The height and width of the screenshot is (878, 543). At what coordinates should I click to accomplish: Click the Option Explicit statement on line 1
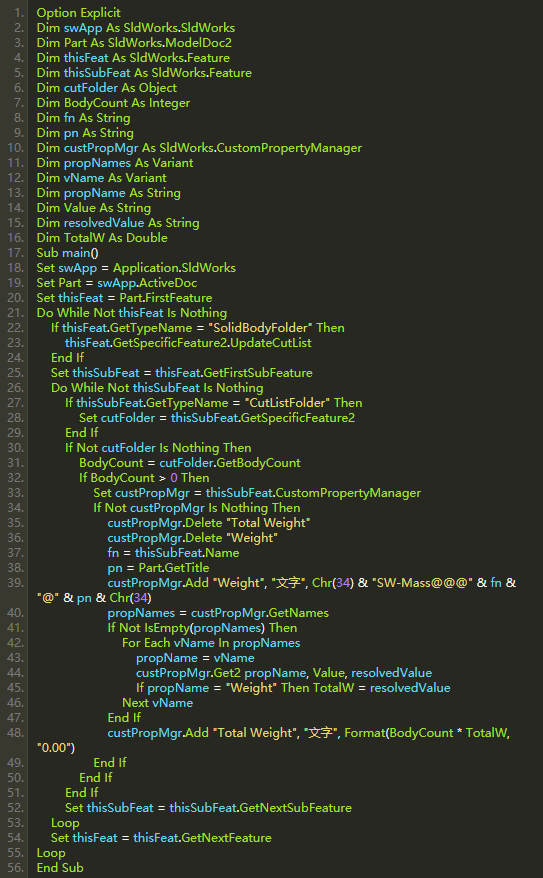(78, 13)
